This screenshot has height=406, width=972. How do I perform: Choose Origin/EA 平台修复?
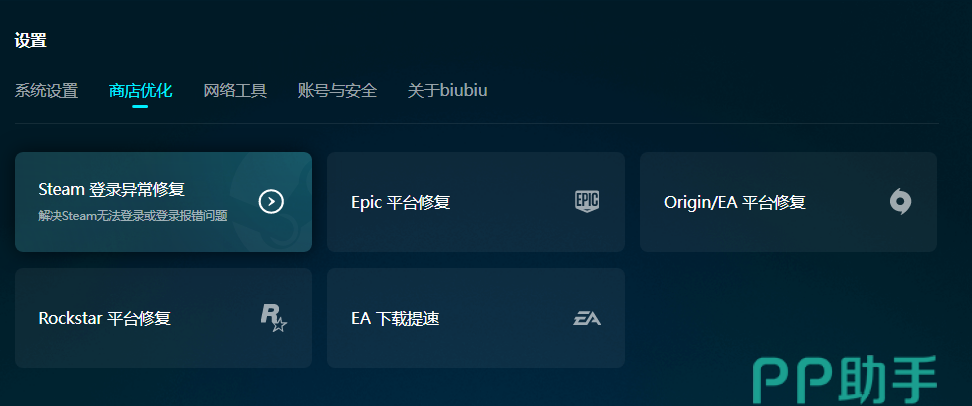coord(734,203)
